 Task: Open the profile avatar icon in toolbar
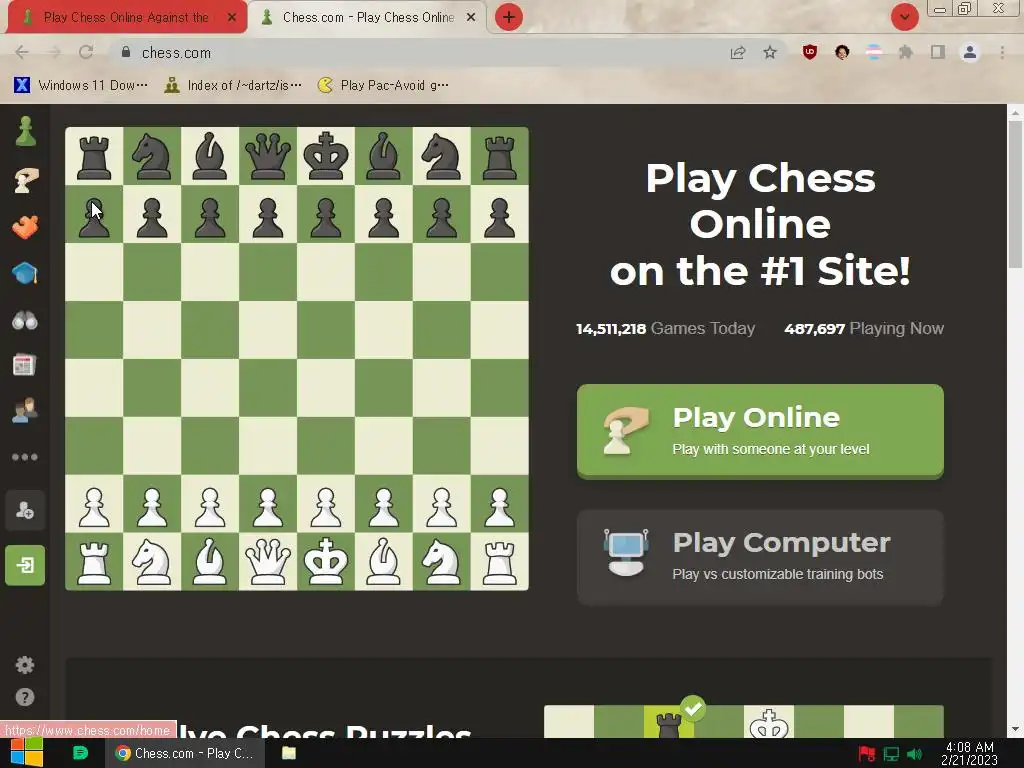click(x=970, y=52)
